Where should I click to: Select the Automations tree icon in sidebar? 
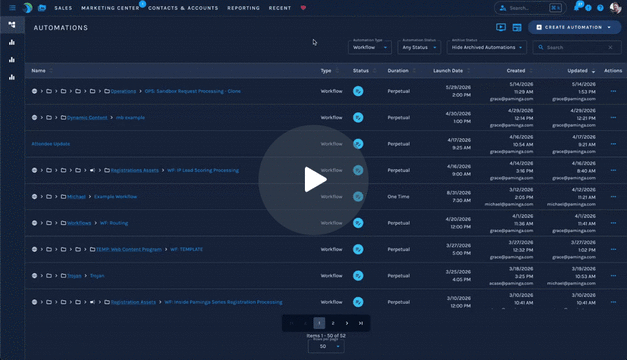tap(12, 25)
